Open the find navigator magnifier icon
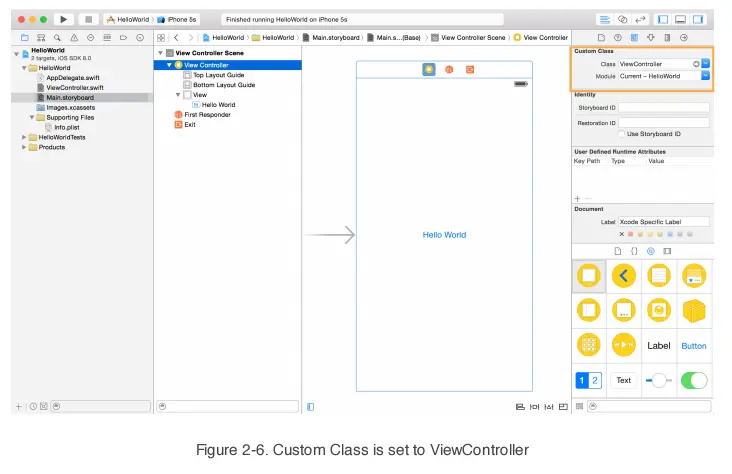This screenshot has height=474, width=732. click(57, 38)
